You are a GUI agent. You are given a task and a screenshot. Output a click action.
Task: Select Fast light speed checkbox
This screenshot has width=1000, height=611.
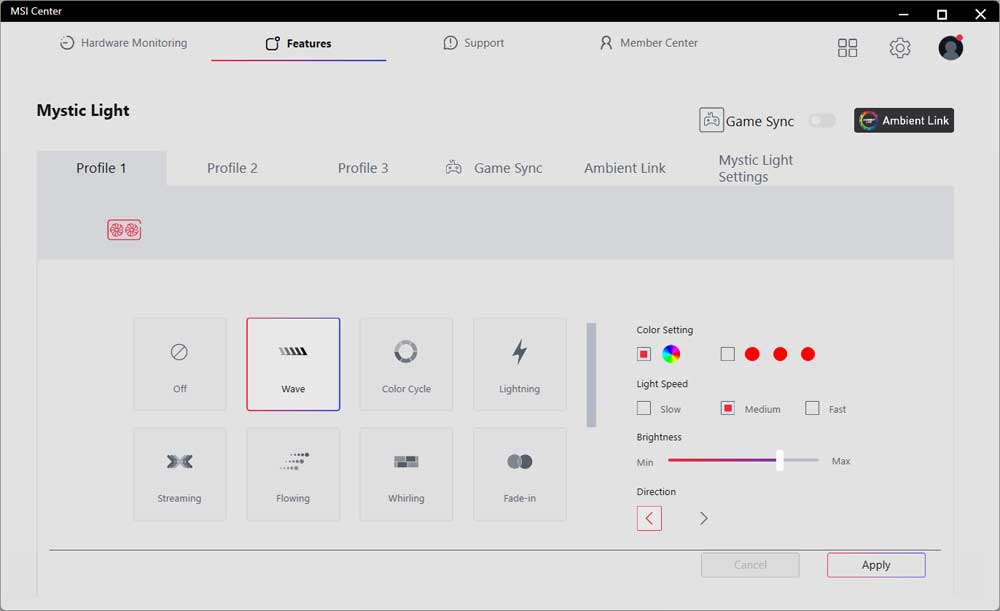[x=812, y=408]
